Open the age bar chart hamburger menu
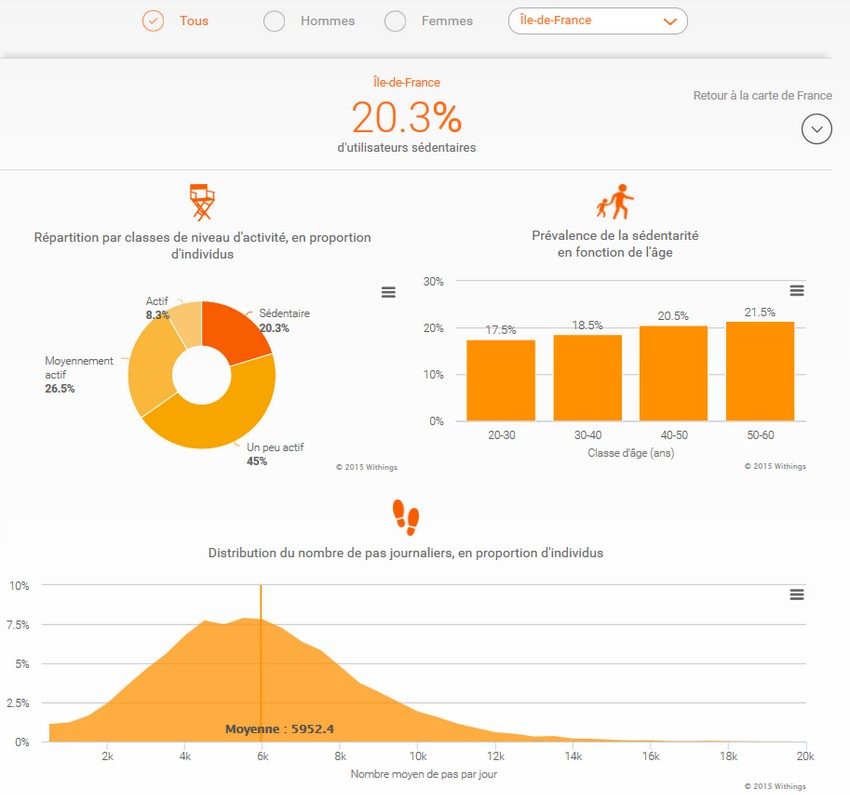This screenshot has width=850, height=795. pos(796,290)
